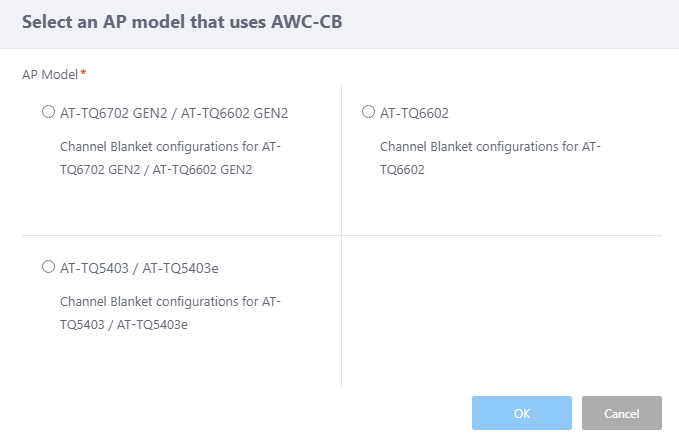679x447 pixels.
Task: Select the AT-TQ6702 GEN2 / AT-TQ6602 GEN2 radio button
Action: click(x=48, y=112)
